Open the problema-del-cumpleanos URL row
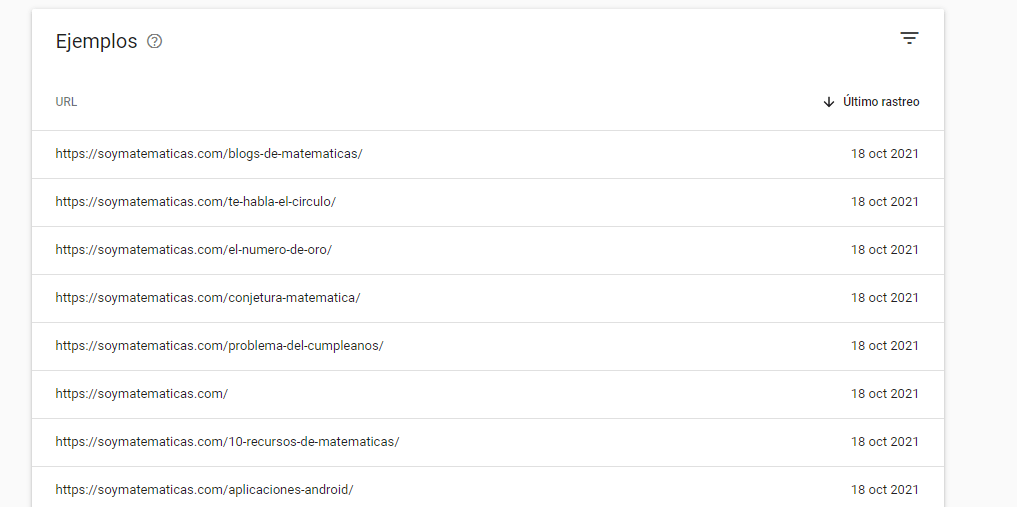The height and width of the screenshot is (507, 1017). [x=488, y=346]
